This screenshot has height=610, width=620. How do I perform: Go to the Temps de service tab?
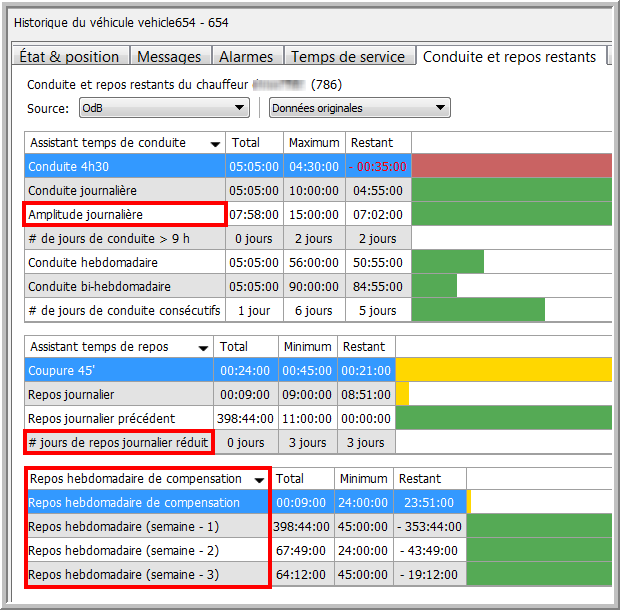[348, 57]
